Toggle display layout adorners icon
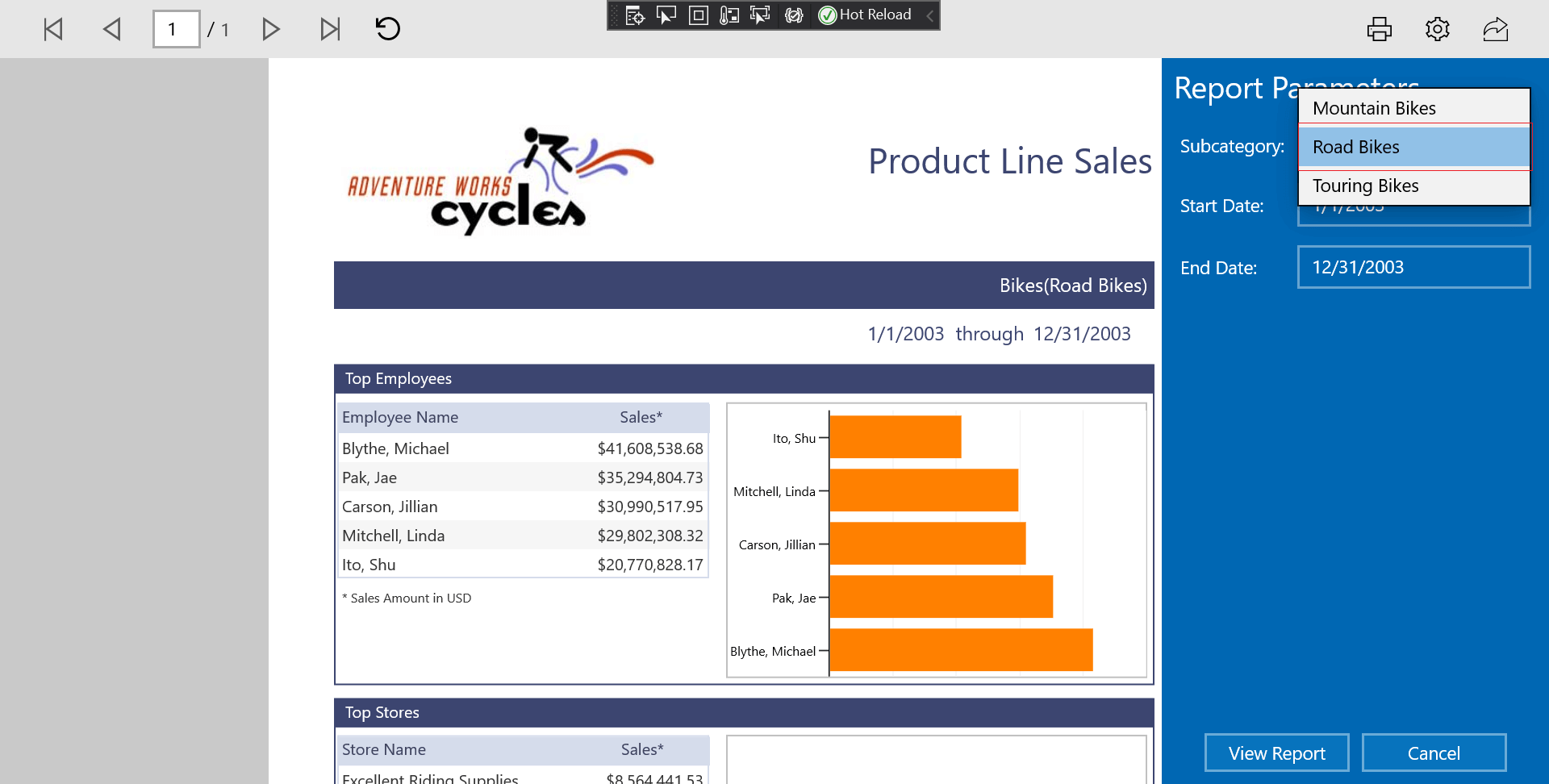The height and width of the screenshot is (784, 1549). (x=699, y=15)
